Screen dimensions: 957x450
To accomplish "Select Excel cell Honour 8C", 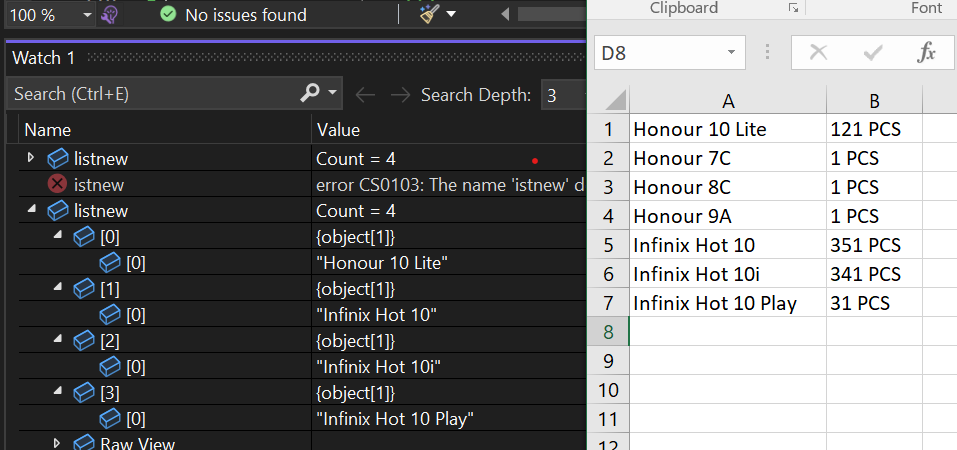I will point(728,187).
